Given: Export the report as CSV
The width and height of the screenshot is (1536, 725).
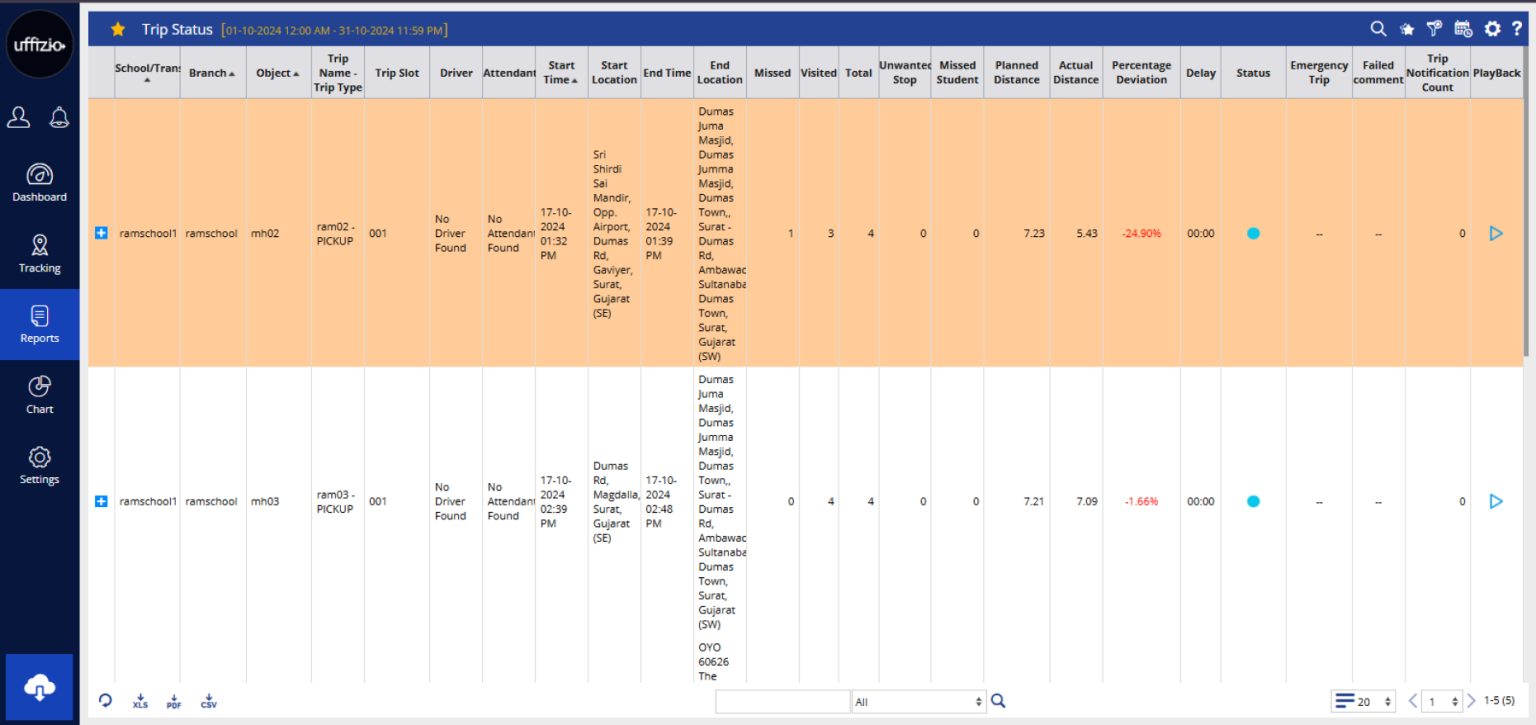Looking at the screenshot, I should (208, 701).
